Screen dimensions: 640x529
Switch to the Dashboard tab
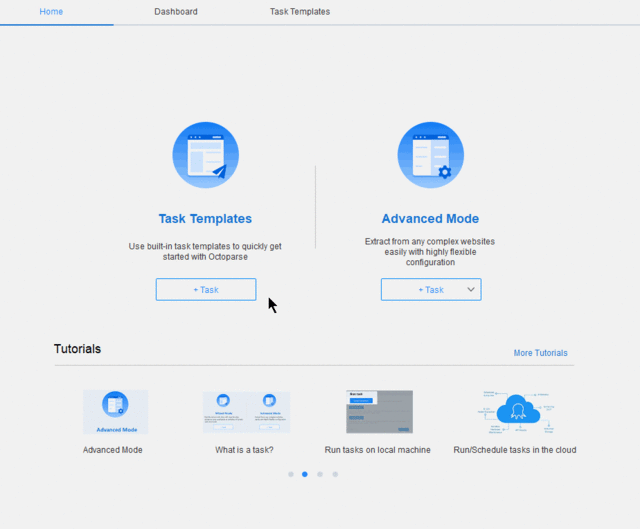tap(176, 11)
